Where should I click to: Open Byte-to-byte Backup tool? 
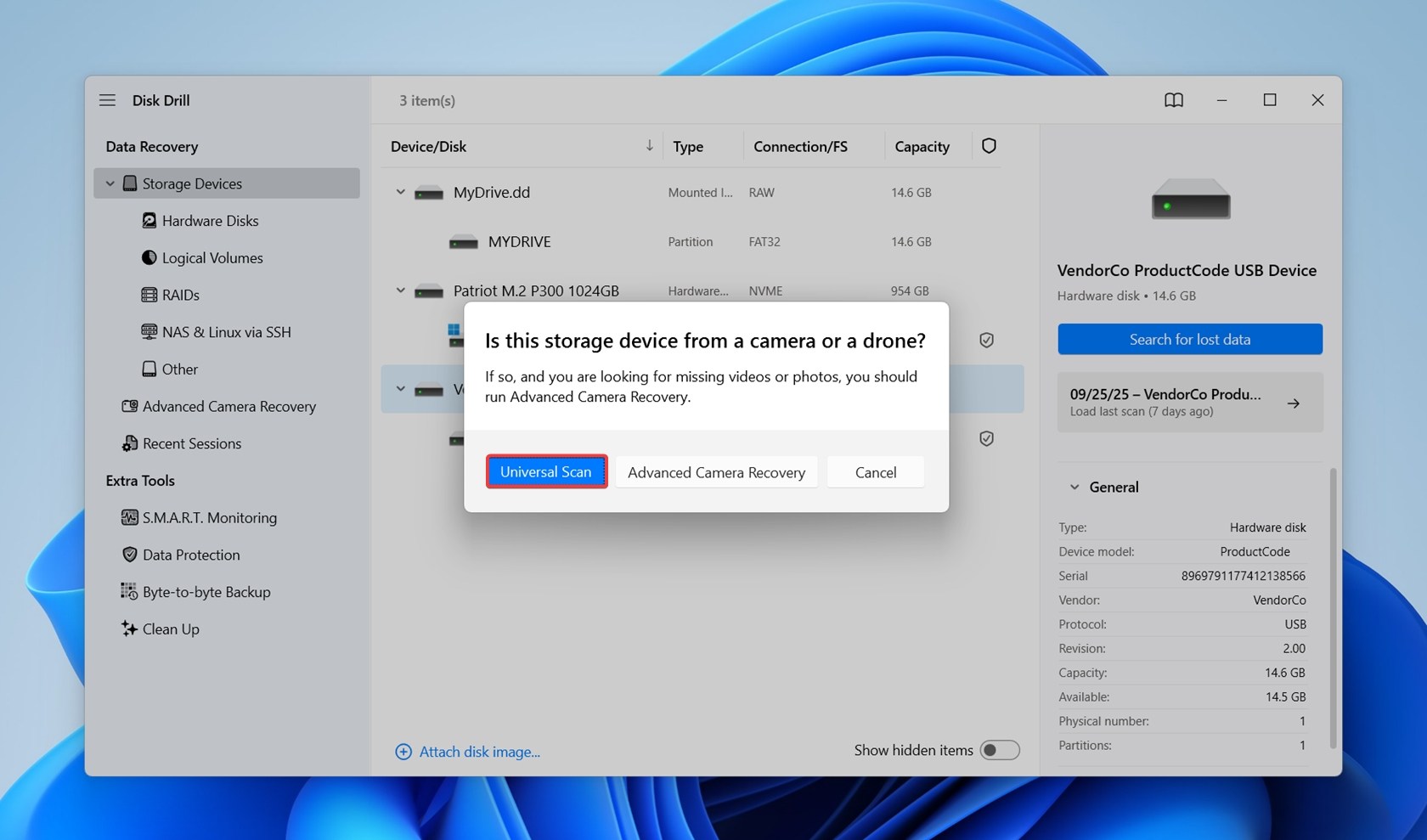206,592
